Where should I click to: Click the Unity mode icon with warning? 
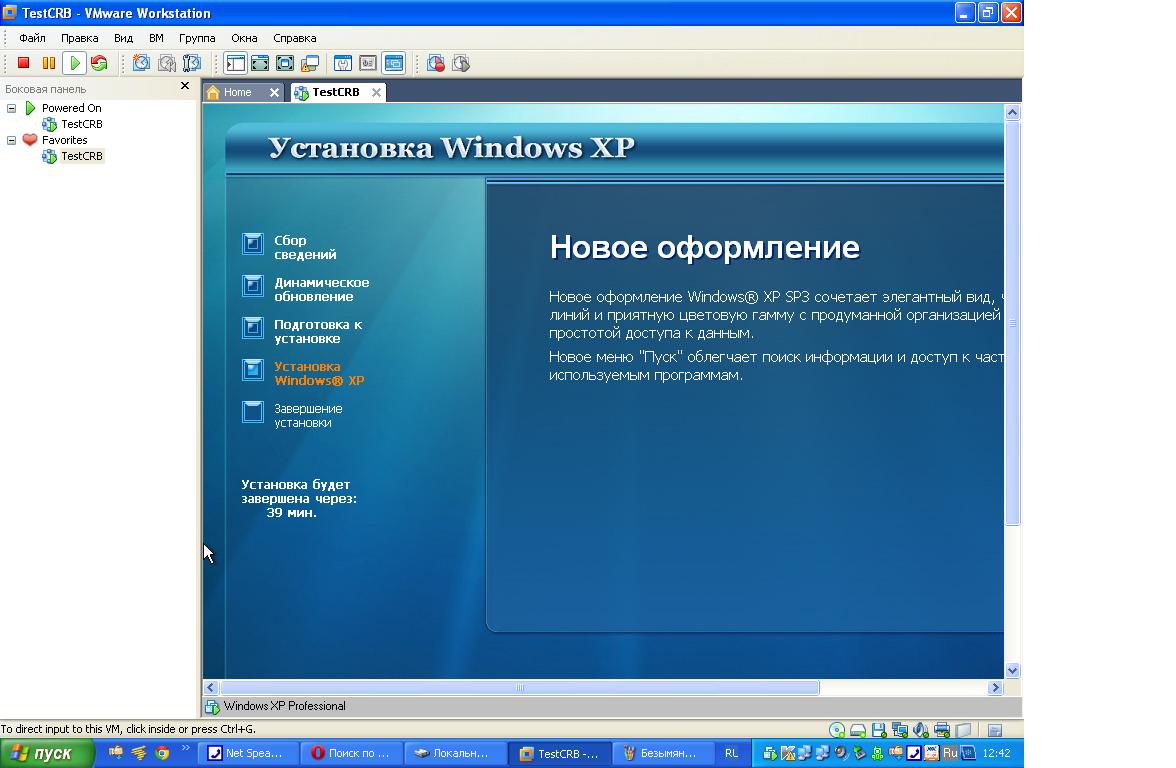pos(310,63)
